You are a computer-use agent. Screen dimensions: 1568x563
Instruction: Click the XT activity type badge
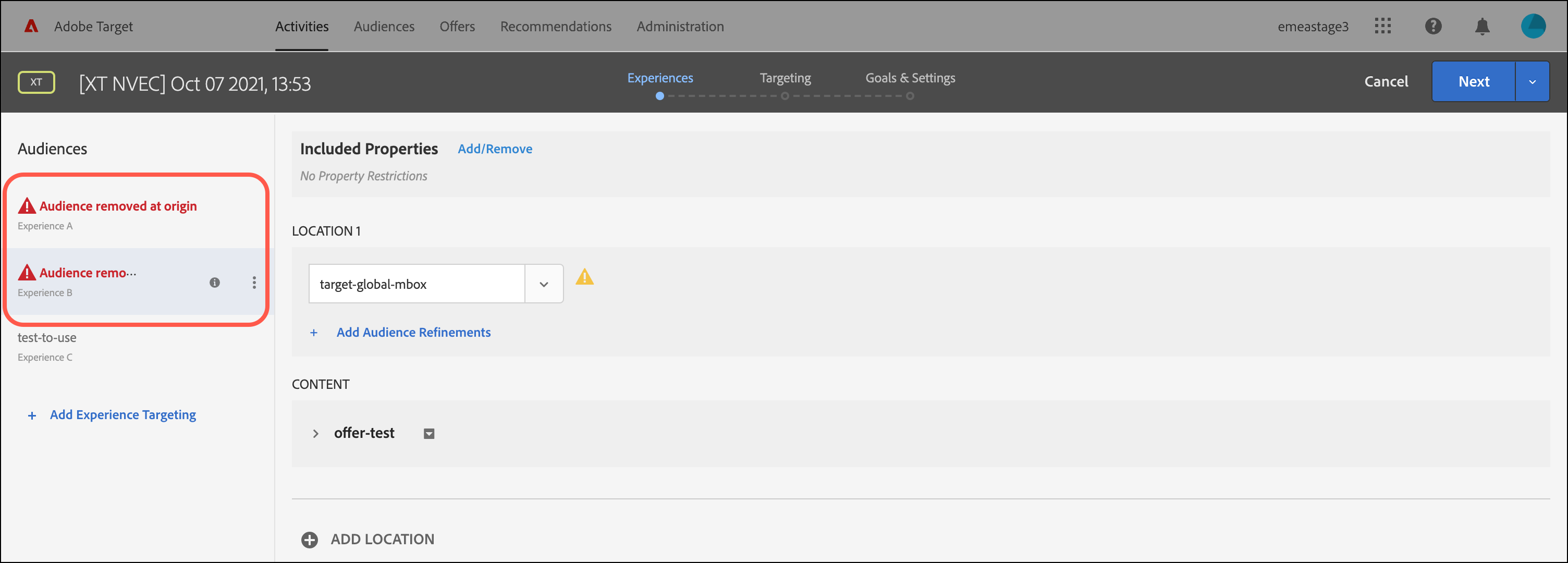click(x=36, y=82)
